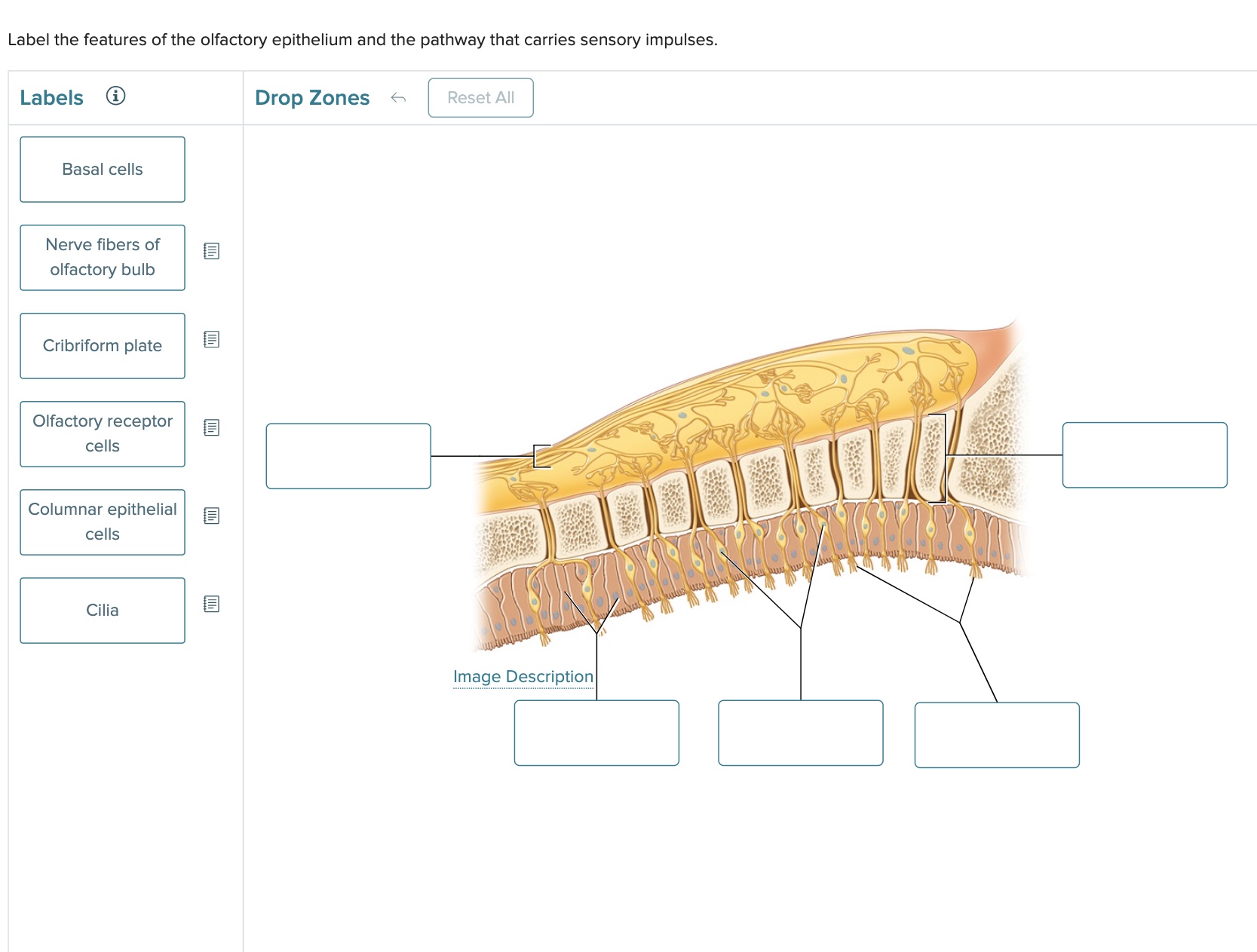Click the bottom-left drop zone under the epithelium
Screen dimensions: 1257x952
[x=596, y=732]
